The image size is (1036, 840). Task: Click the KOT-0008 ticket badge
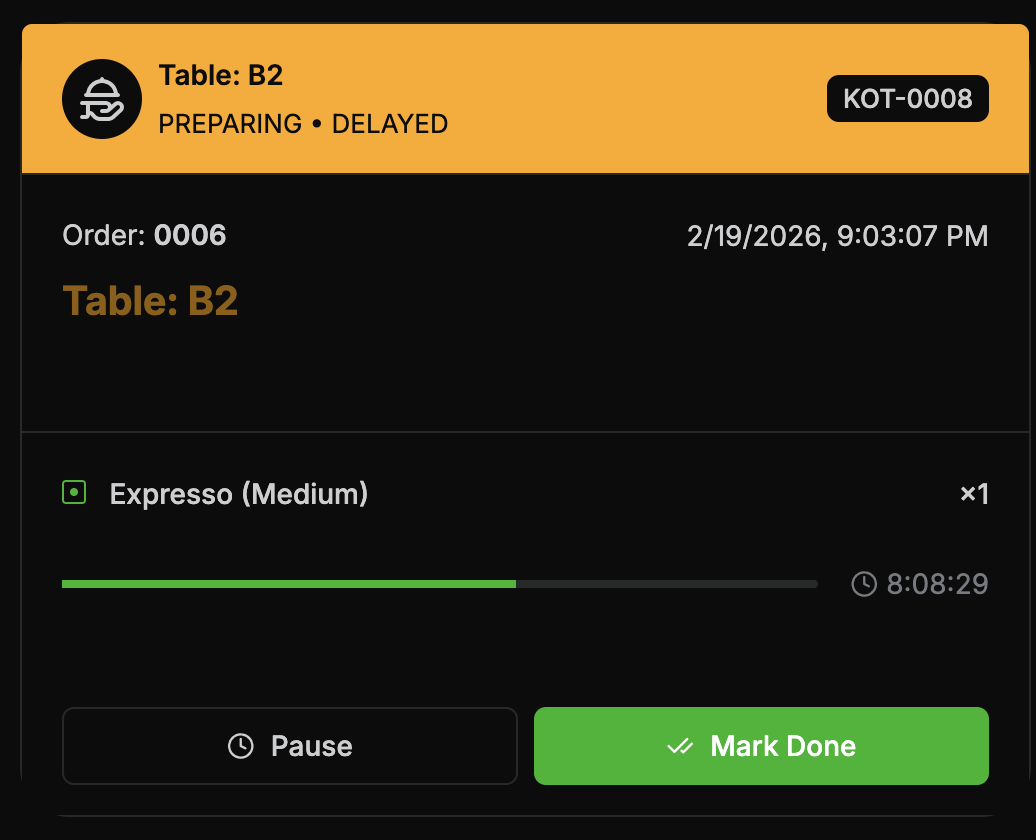click(907, 99)
